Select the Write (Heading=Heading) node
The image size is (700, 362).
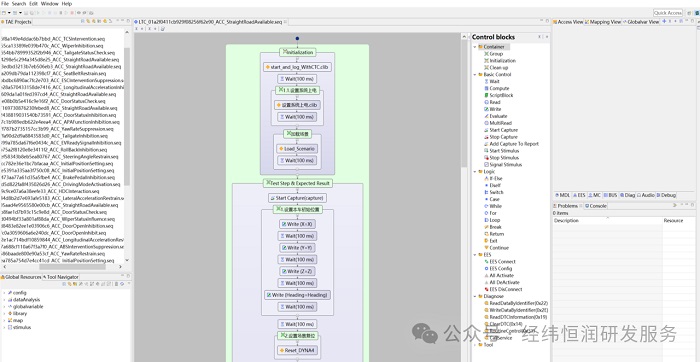tap(297, 295)
